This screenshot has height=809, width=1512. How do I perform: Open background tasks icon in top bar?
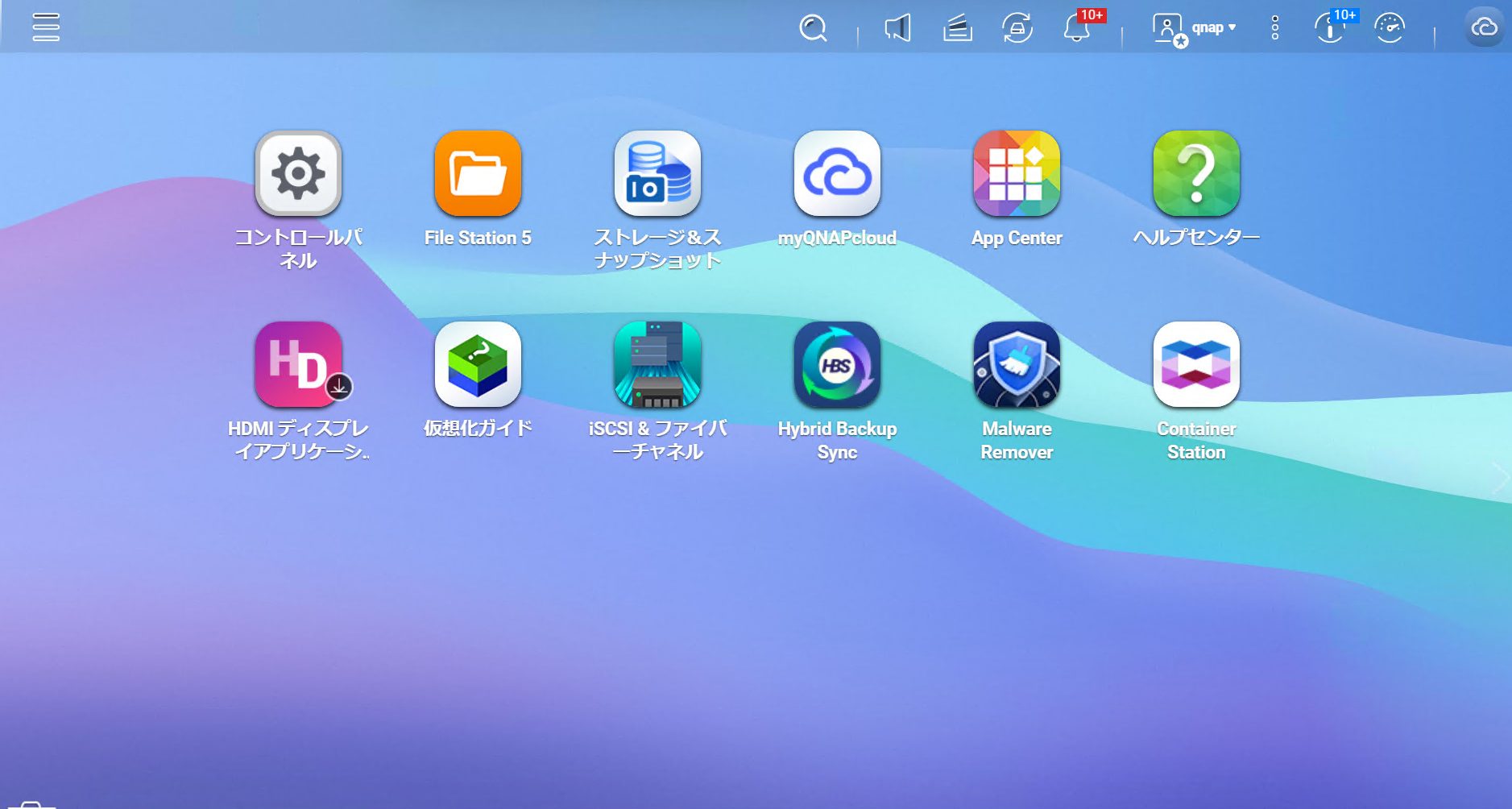click(957, 28)
